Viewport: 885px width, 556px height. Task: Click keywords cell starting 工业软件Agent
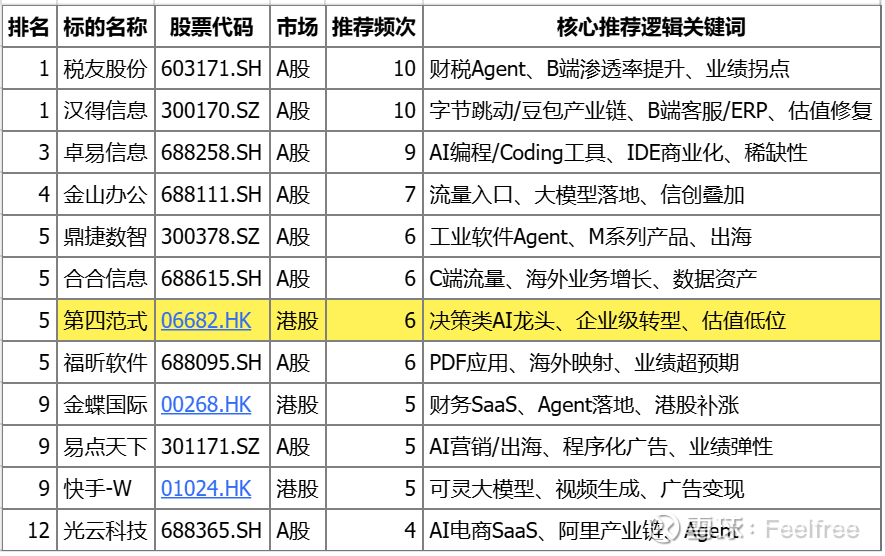point(651,237)
